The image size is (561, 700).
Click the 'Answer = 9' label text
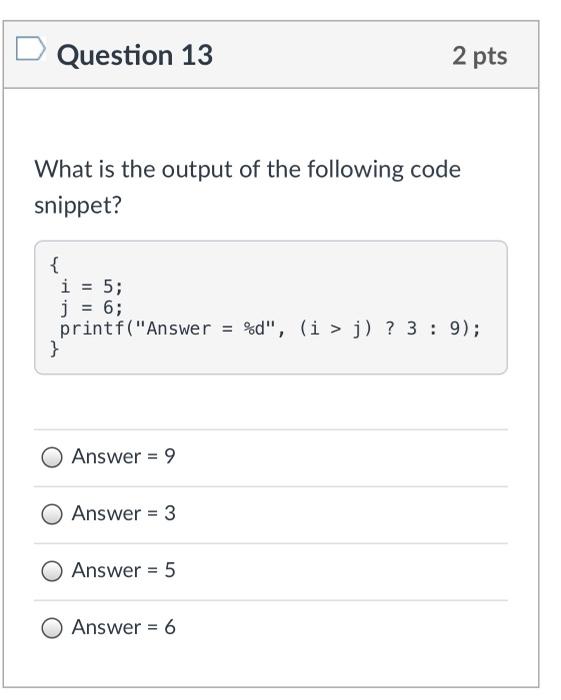coord(124,456)
